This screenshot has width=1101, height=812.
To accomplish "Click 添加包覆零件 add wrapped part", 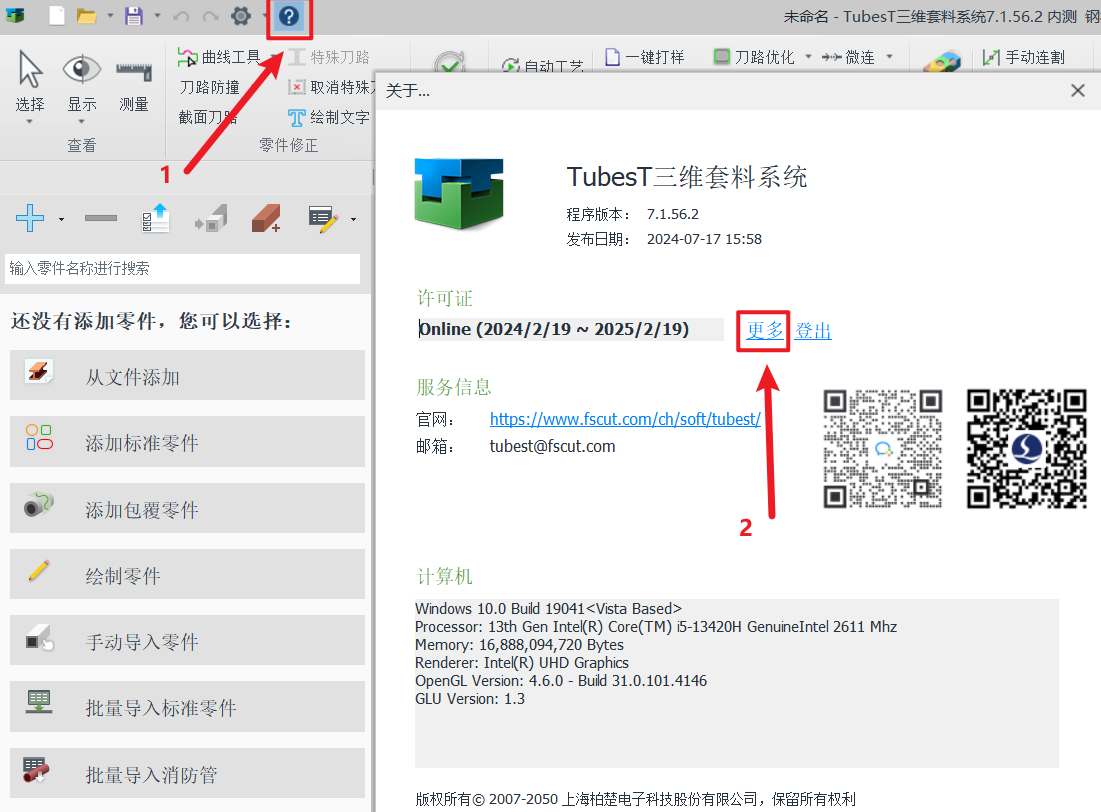I will (x=187, y=509).
